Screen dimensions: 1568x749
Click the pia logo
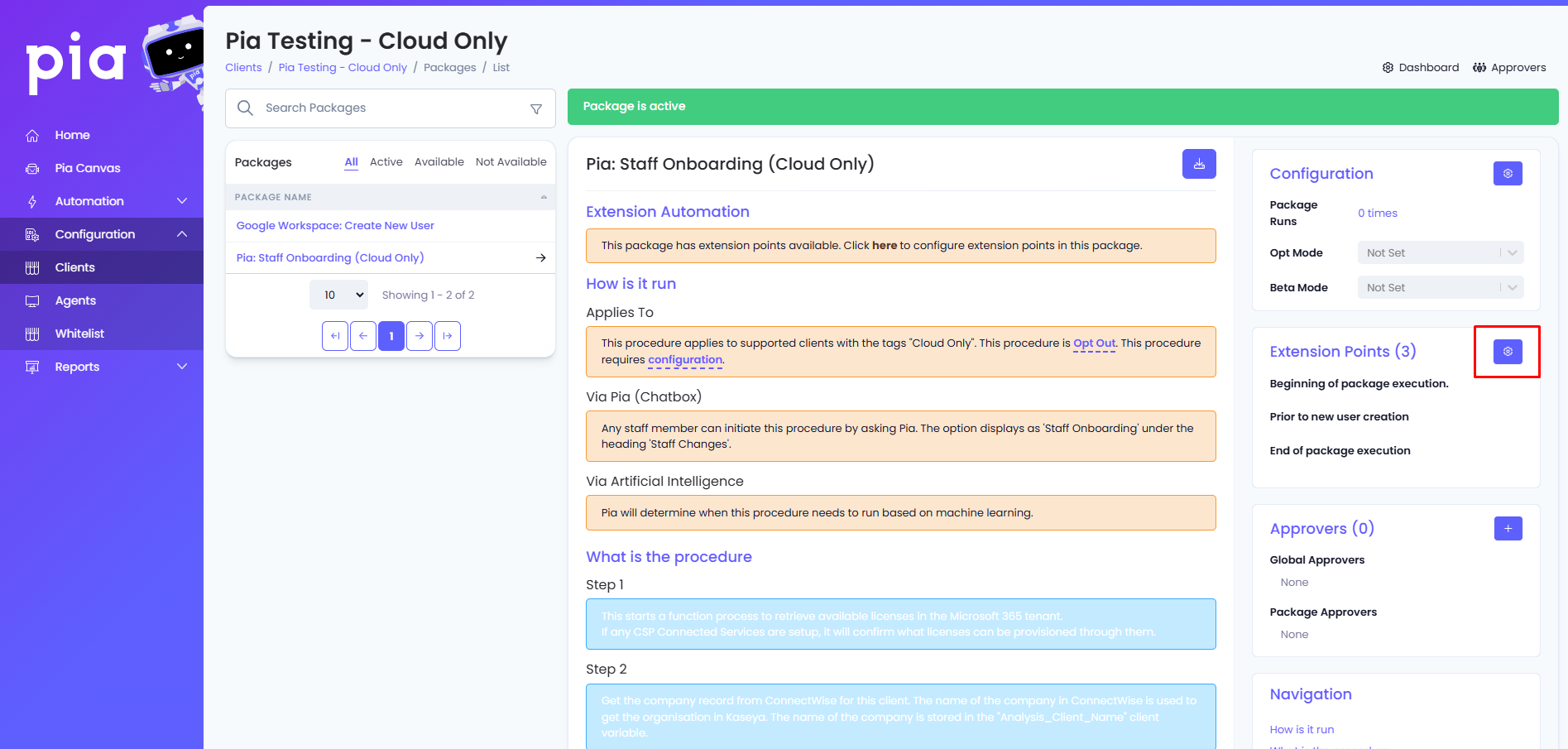pos(76,63)
